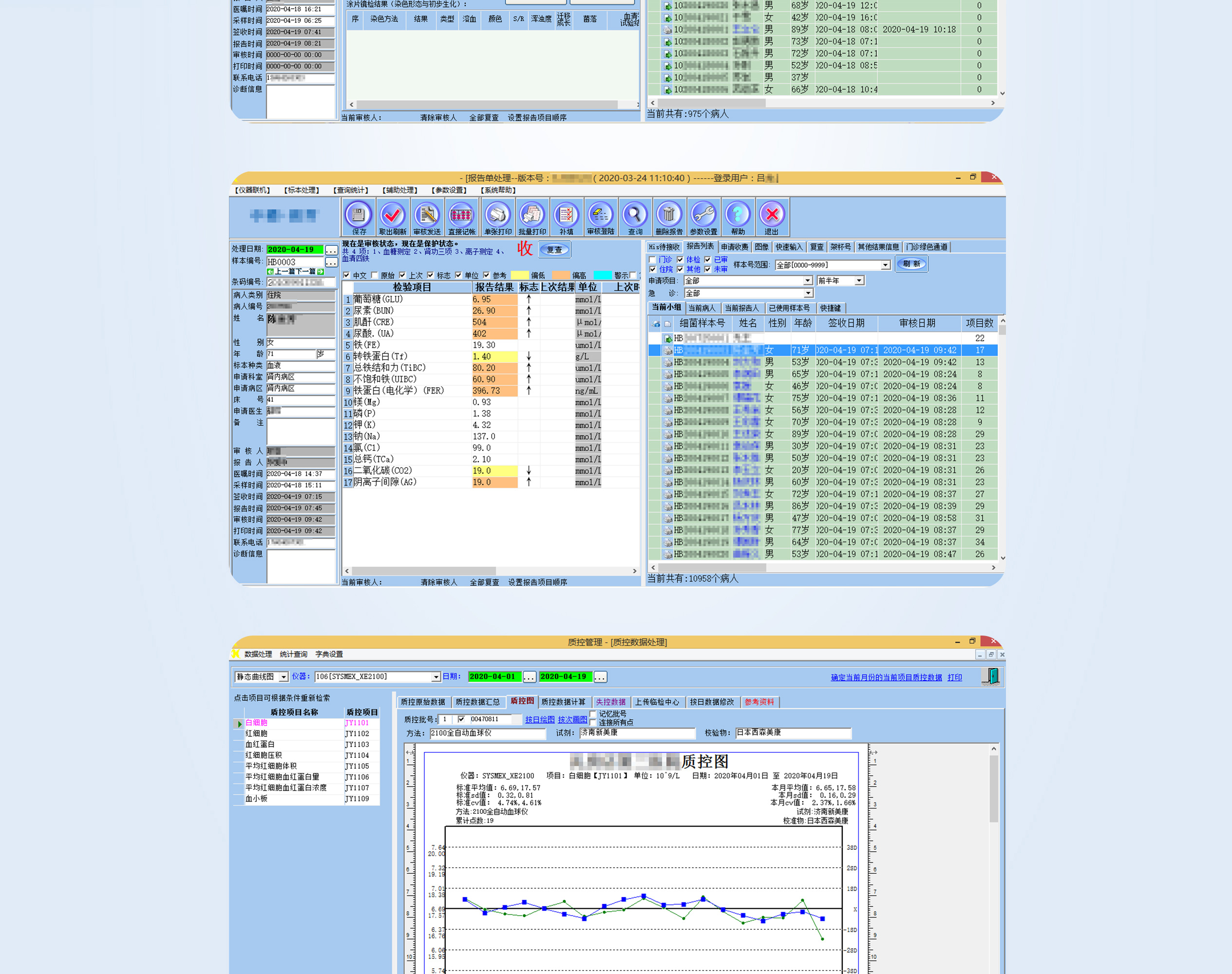This screenshot has height=974, width=1232.
Task: Check the 记忆批号 option
Action: pos(593,713)
